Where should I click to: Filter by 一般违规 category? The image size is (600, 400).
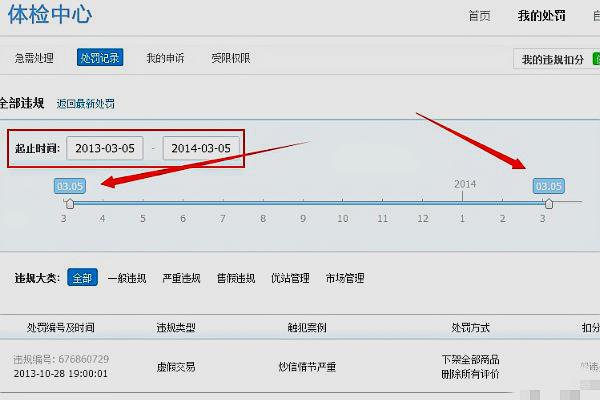pyautogui.click(x=127, y=278)
